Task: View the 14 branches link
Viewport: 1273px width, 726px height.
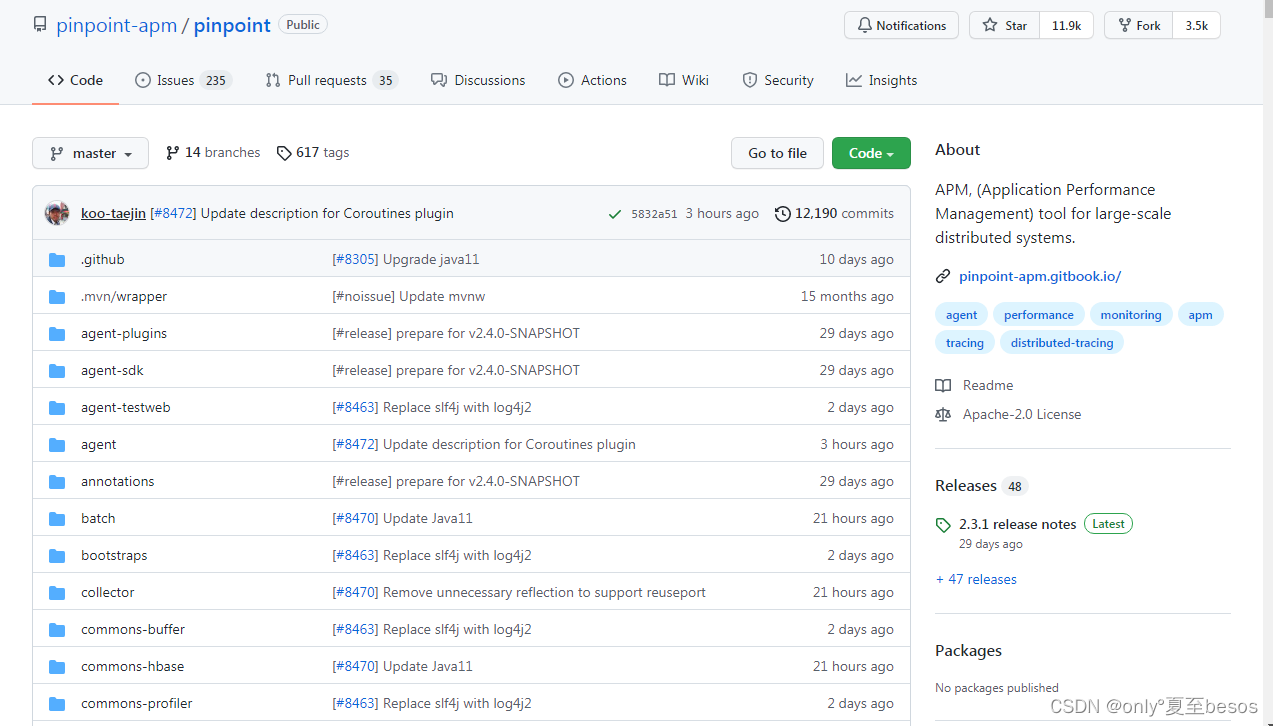Action: point(213,153)
